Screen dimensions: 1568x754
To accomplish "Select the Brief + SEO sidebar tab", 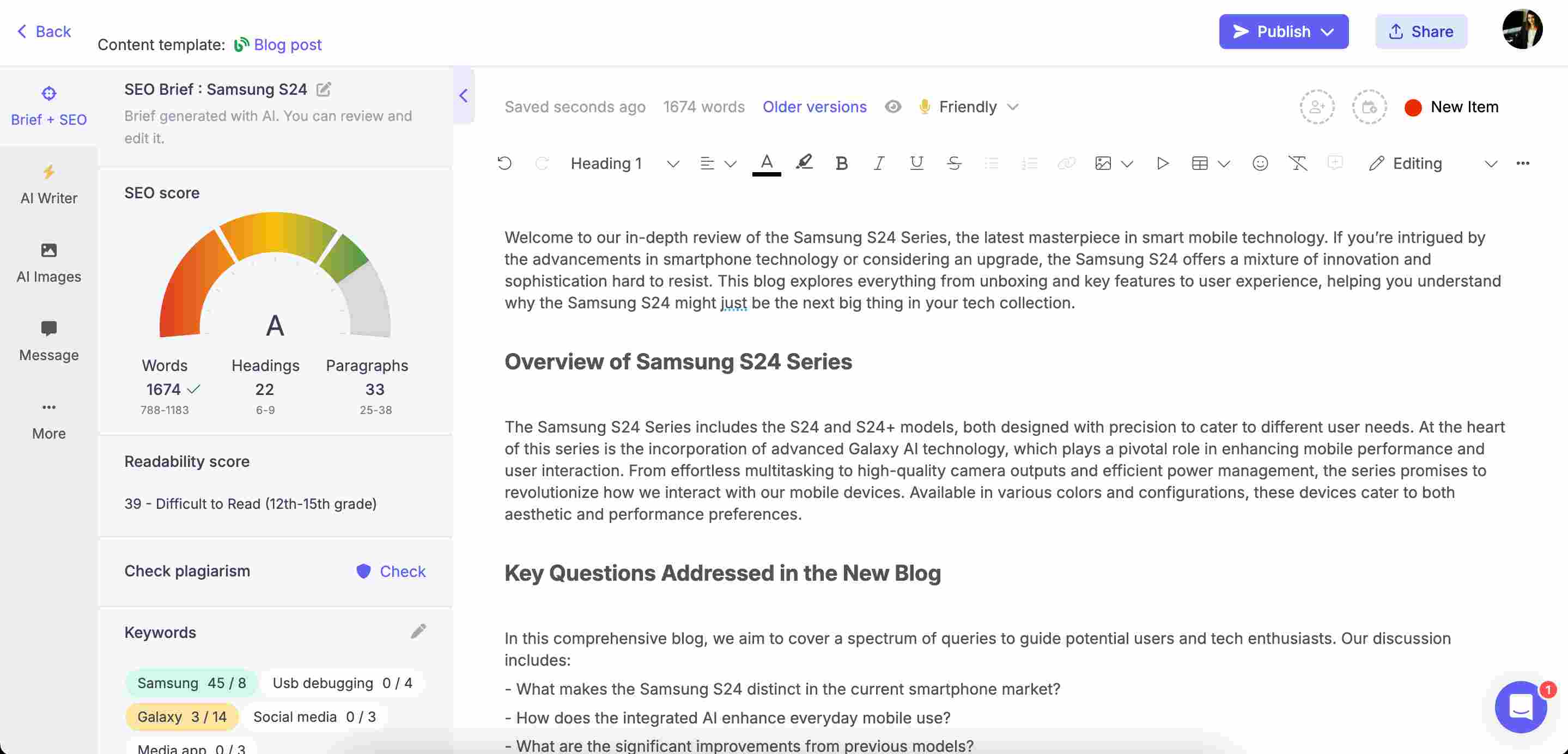I will [x=48, y=106].
